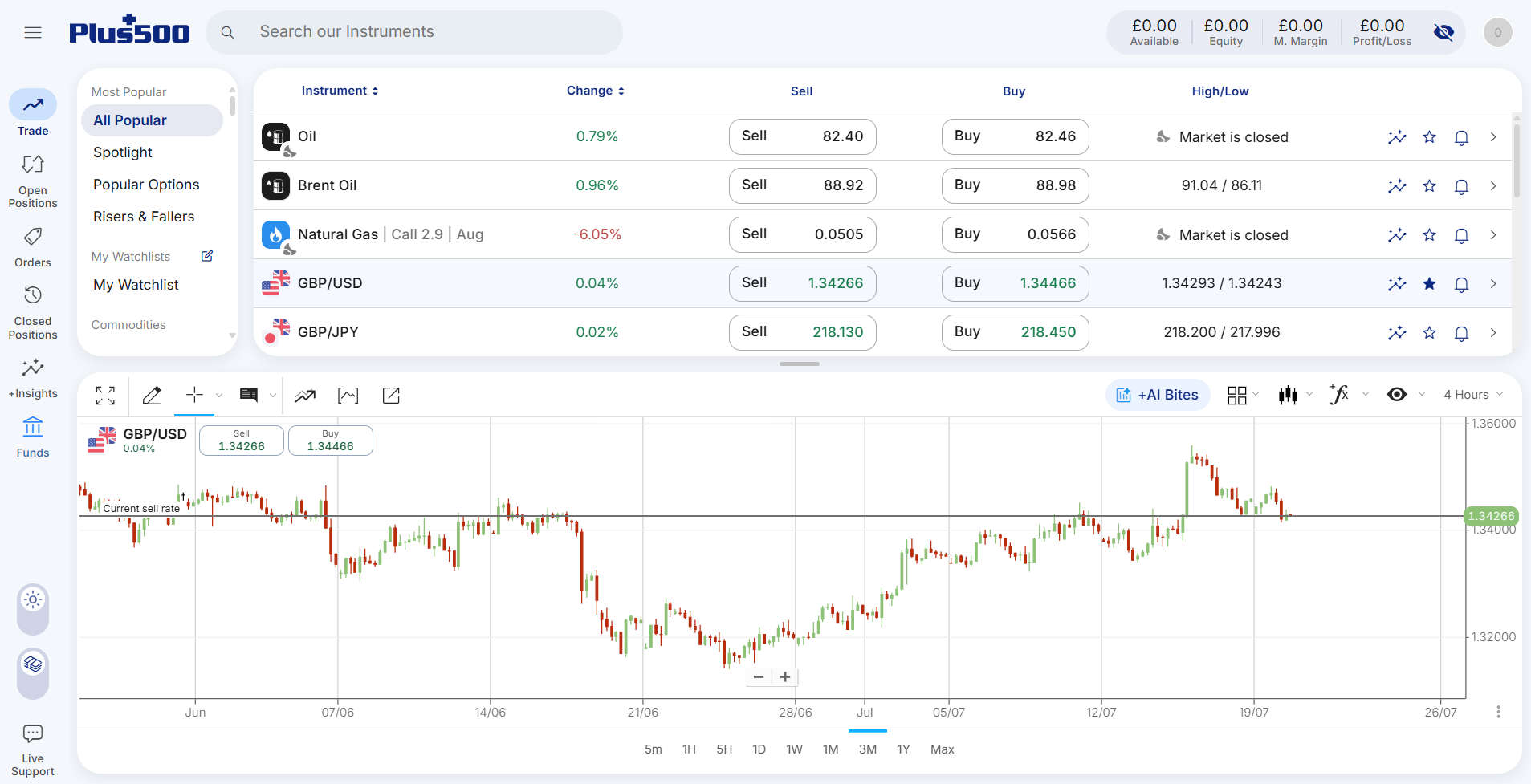Select the crosshair cursor tool
The width and height of the screenshot is (1531, 784).
[194, 395]
